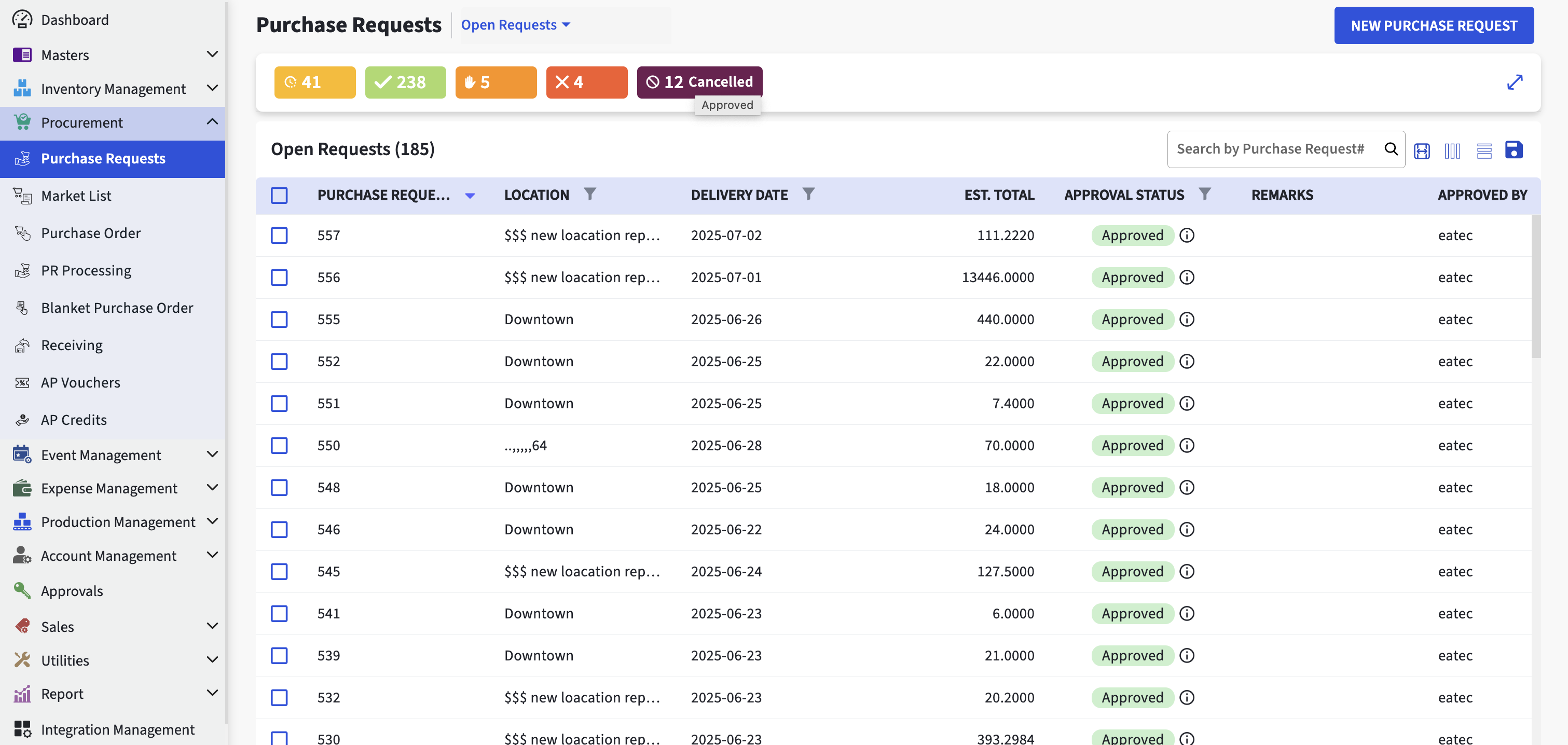Filter by Approval Status funnel icon

tap(1204, 194)
